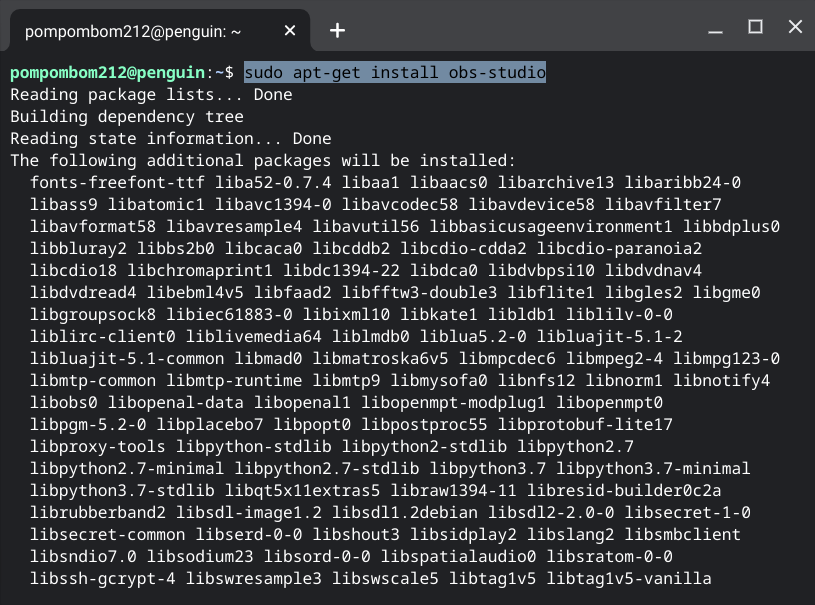The image size is (815, 605).
Task: Click the package name libprotobuf-lite17
Action: (x=585, y=425)
